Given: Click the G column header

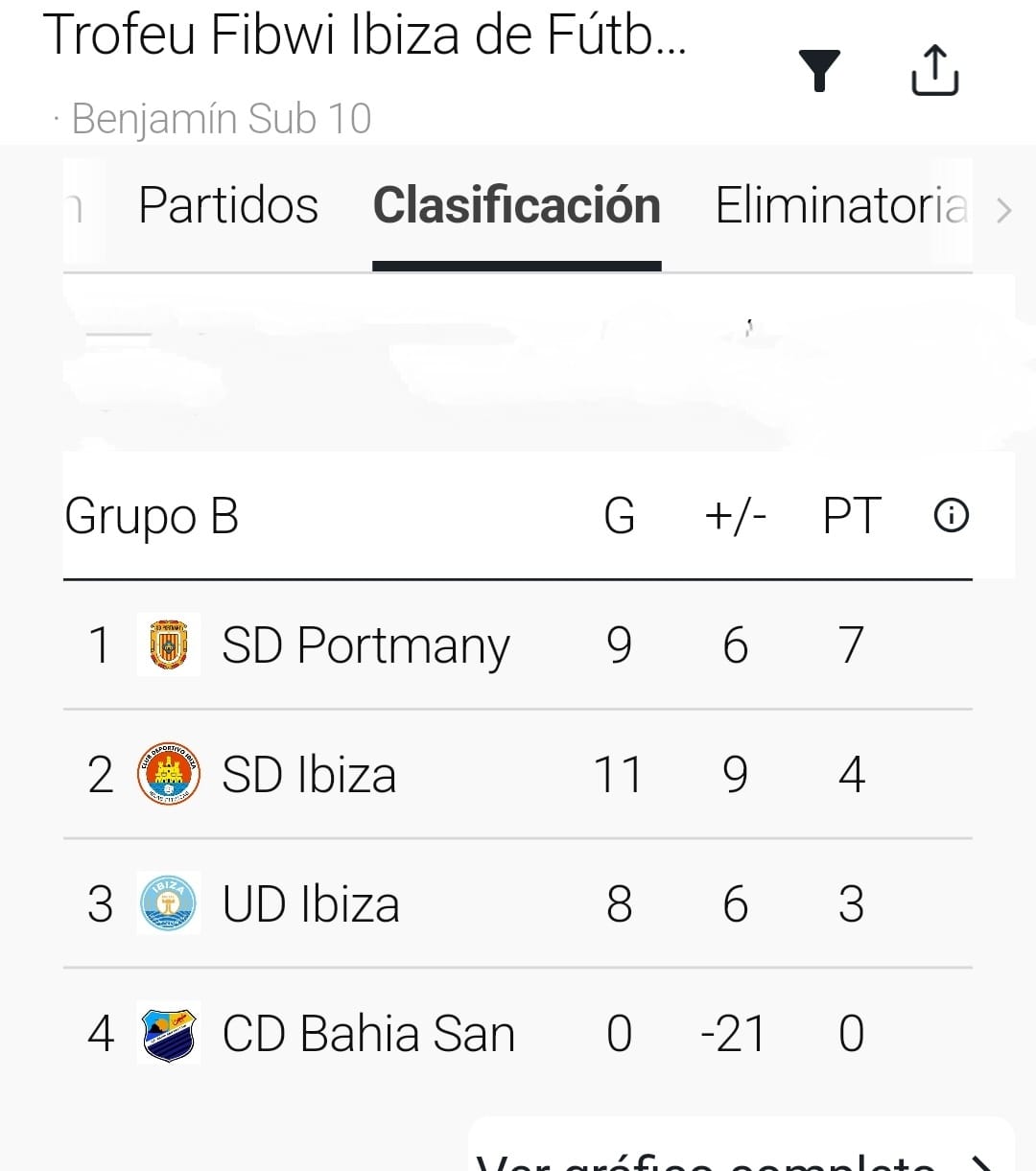Looking at the screenshot, I should pyautogui.click(x=619, y=516).
